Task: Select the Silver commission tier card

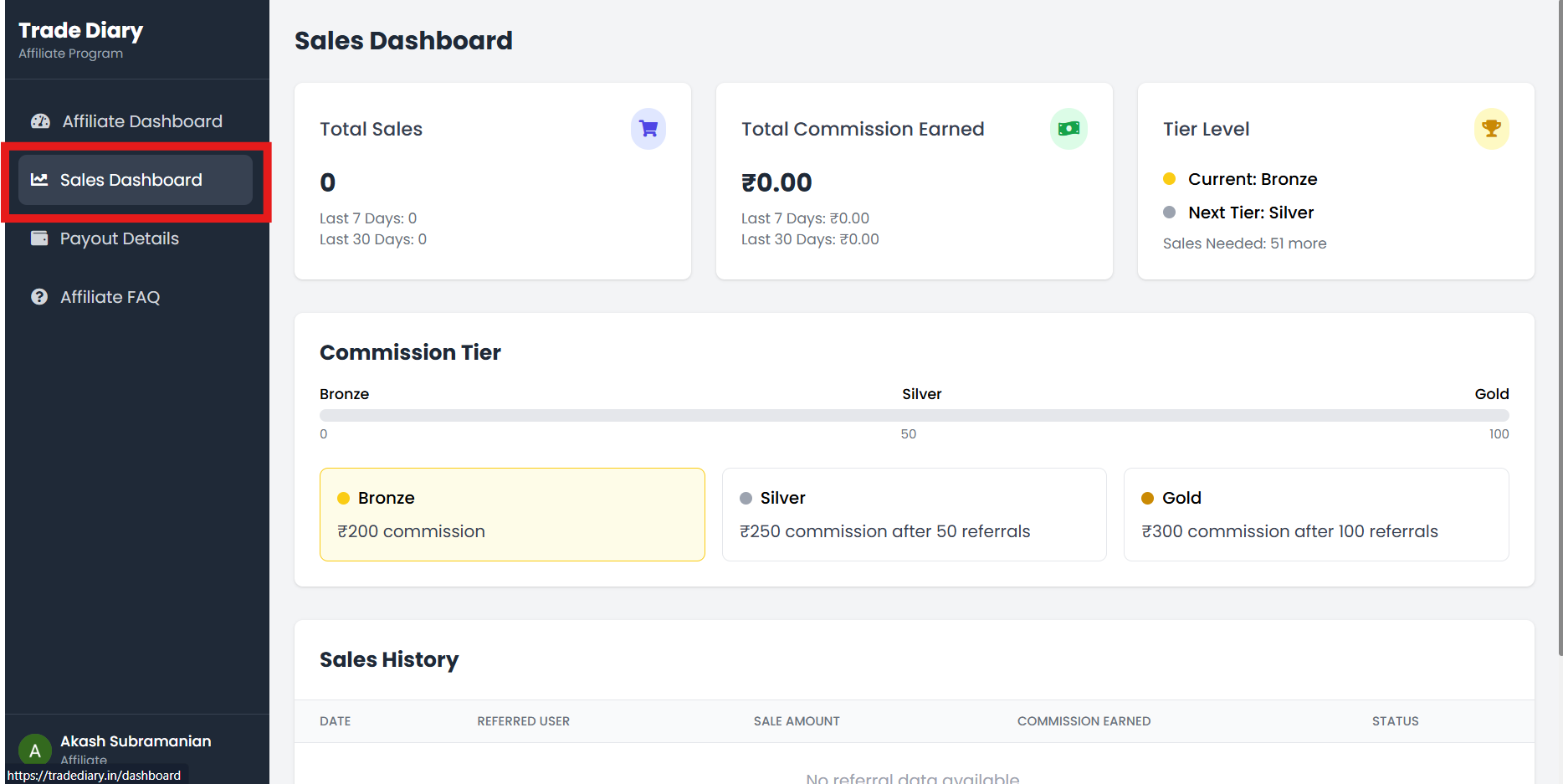Action: tap(915, 515)
